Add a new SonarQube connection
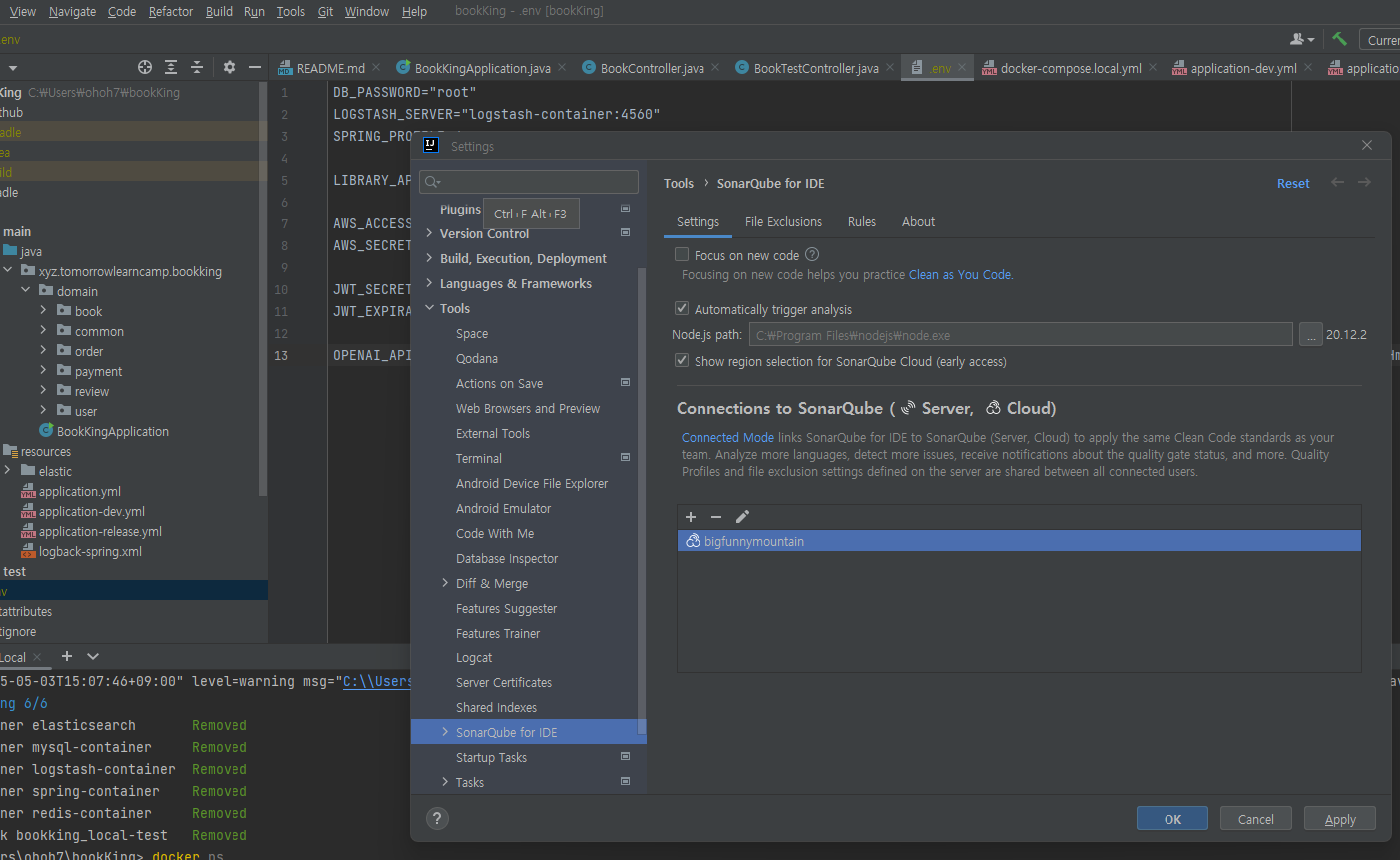Screen dimensions: 1400x860 tap(691, 517)
